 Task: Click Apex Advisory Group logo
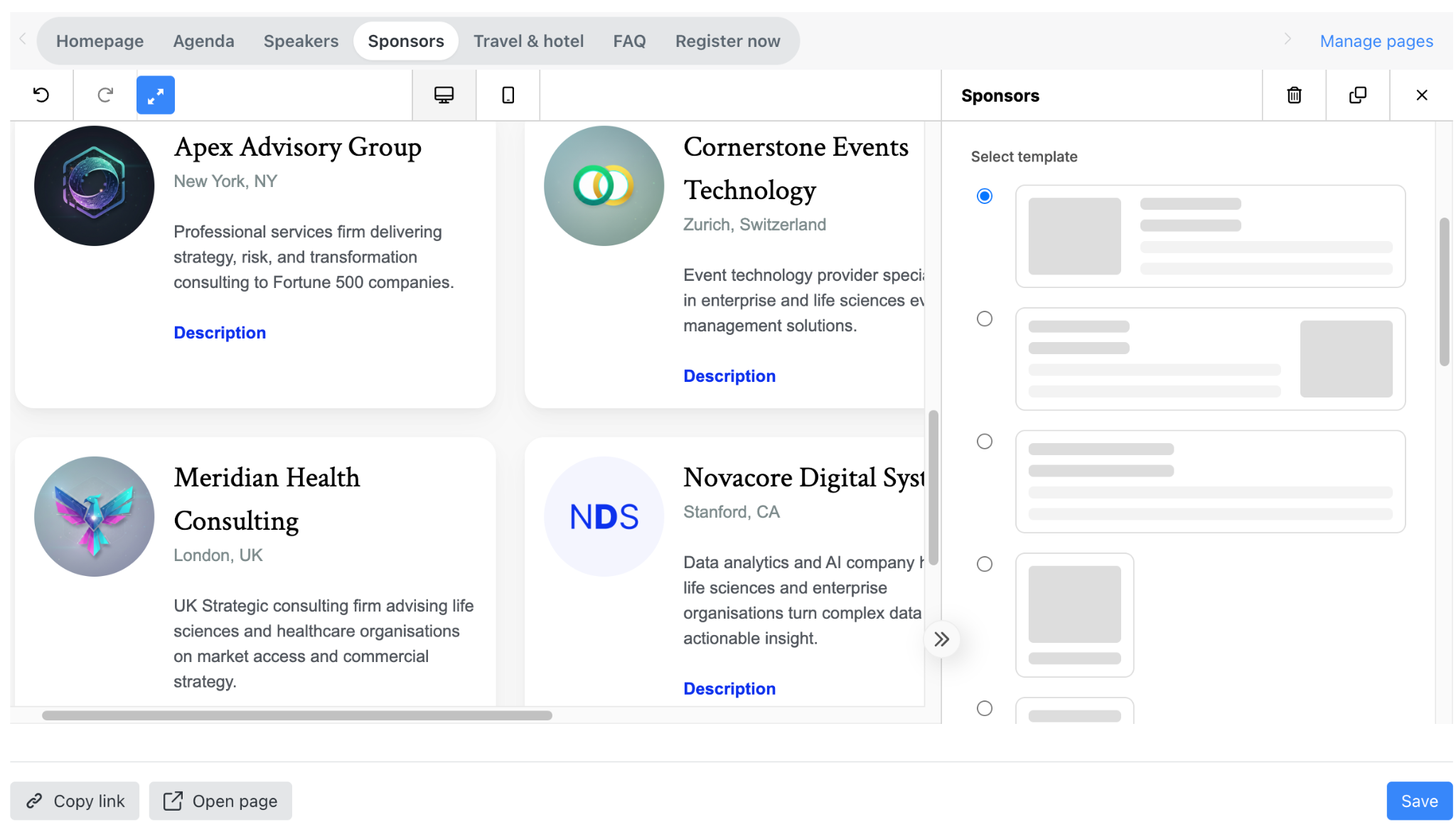coord(95,186)
